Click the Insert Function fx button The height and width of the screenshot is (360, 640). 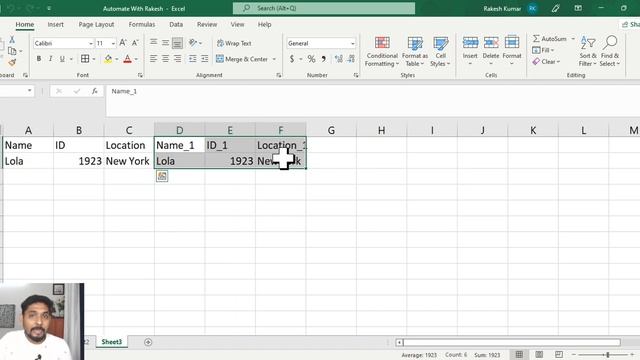click(95, 91)
